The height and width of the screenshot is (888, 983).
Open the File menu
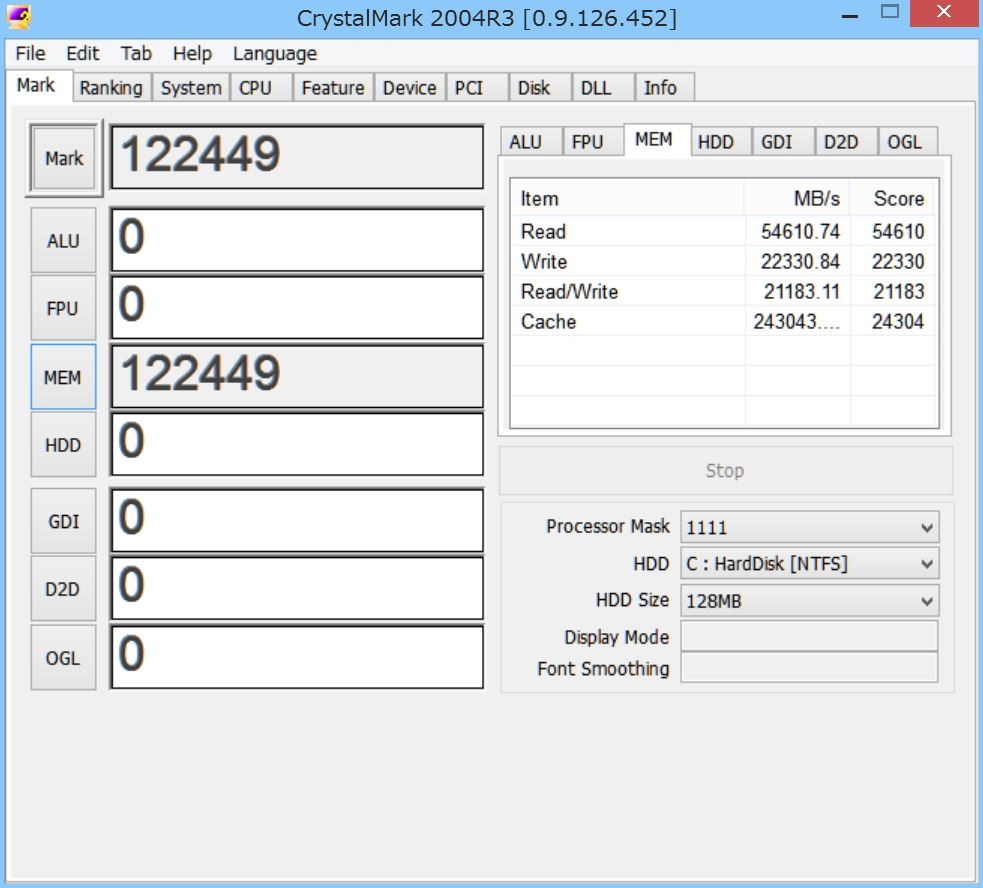tap(30, 54)
